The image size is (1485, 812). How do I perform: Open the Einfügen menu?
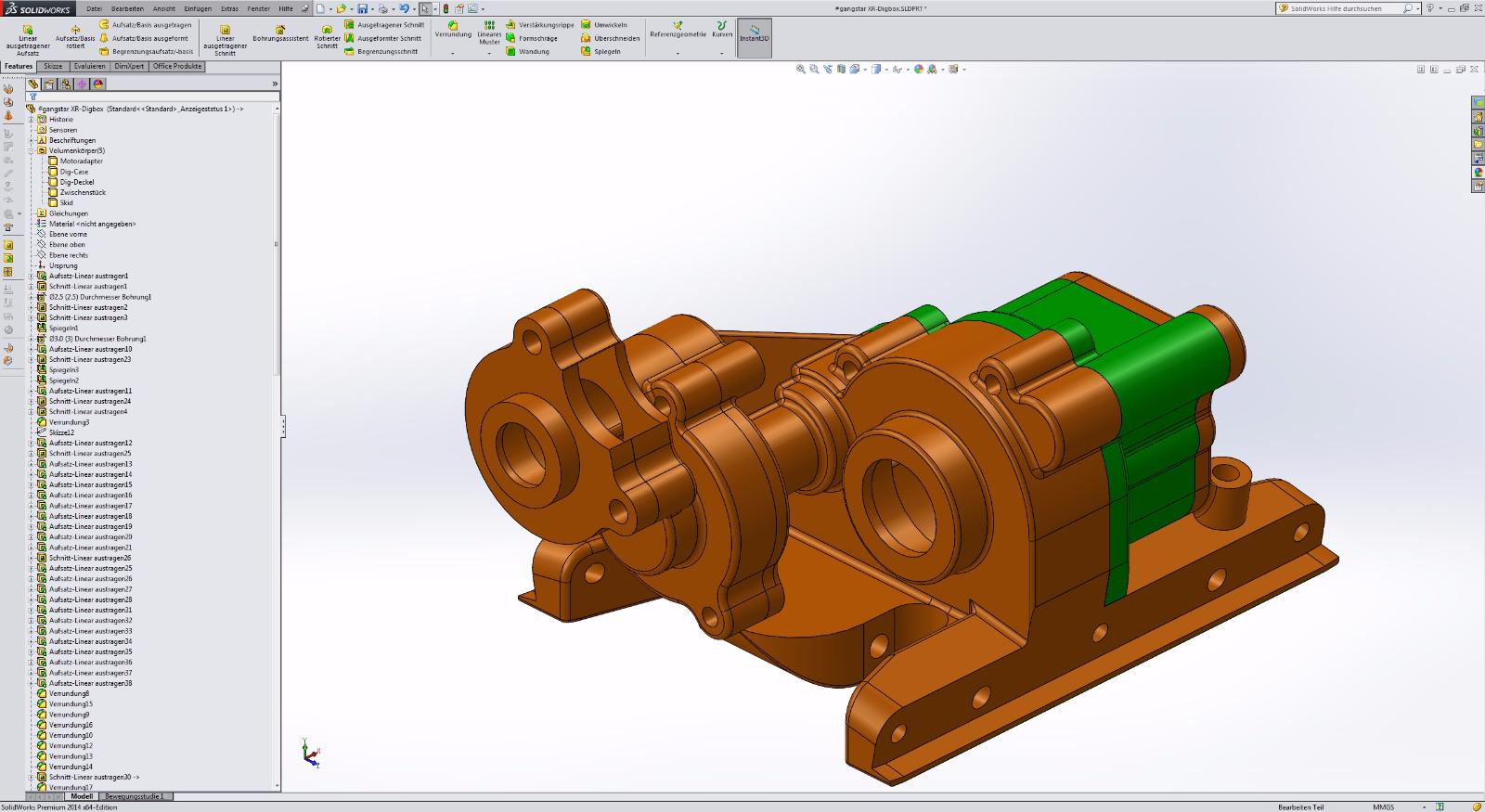click(x=198, y=8)
